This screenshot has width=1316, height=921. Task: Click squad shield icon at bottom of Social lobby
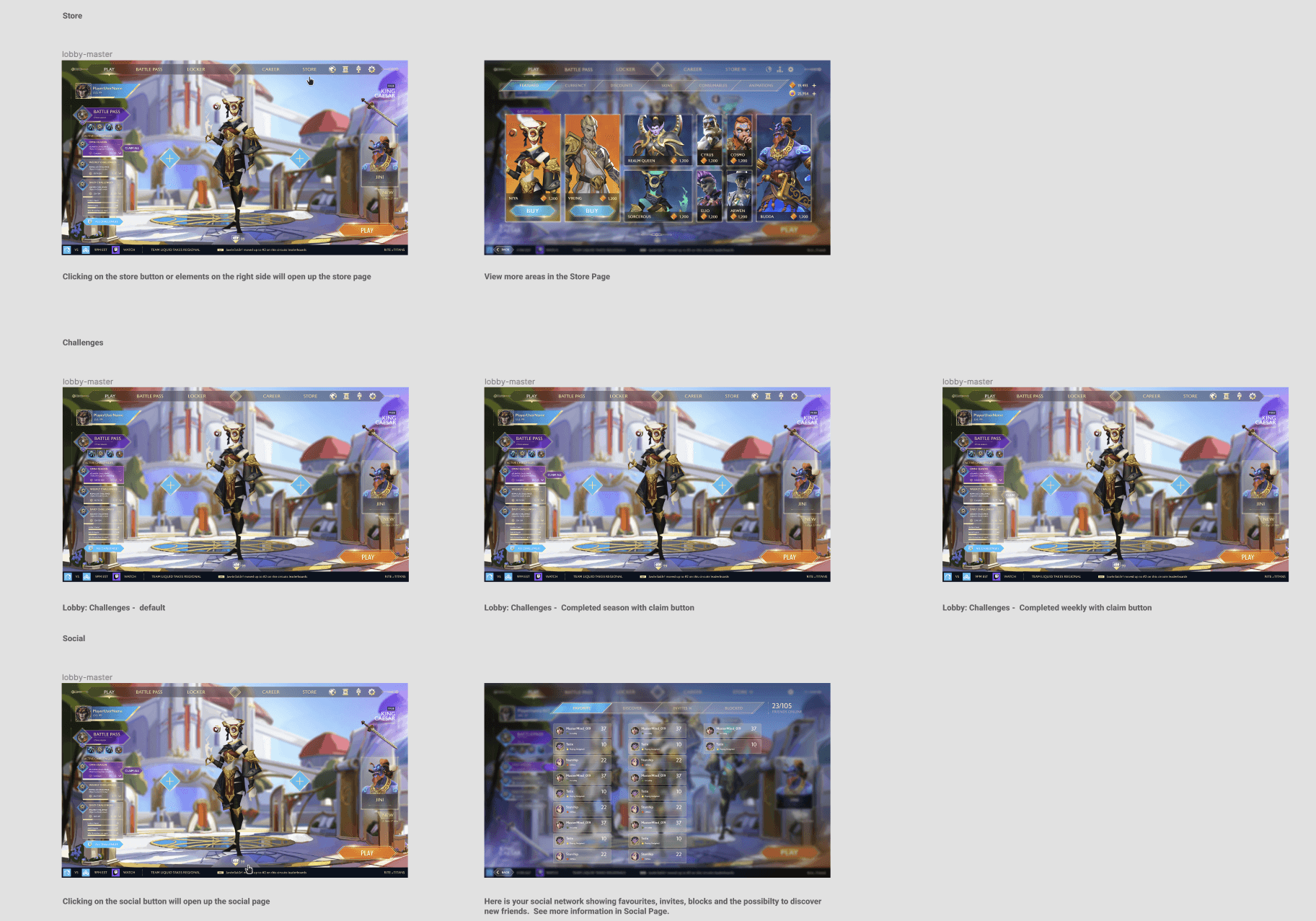235,860
